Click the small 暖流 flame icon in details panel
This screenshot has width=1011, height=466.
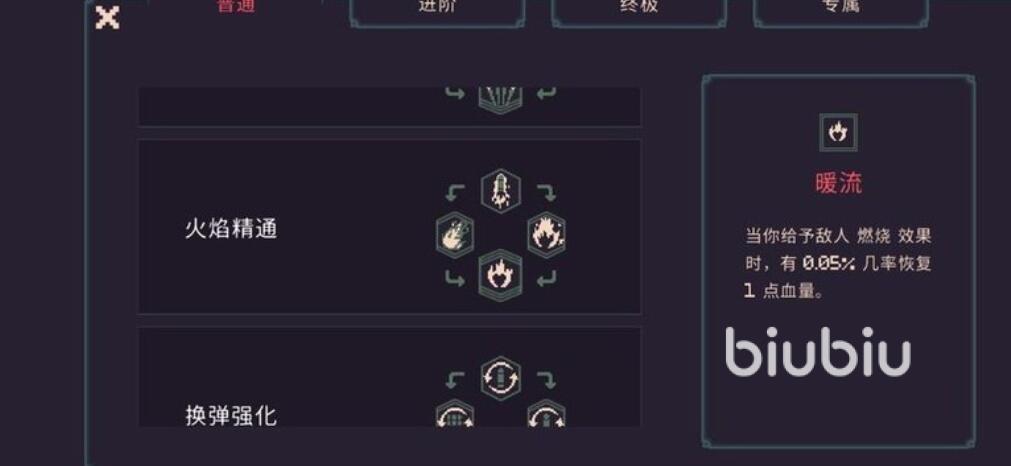[x=838, y=133]
